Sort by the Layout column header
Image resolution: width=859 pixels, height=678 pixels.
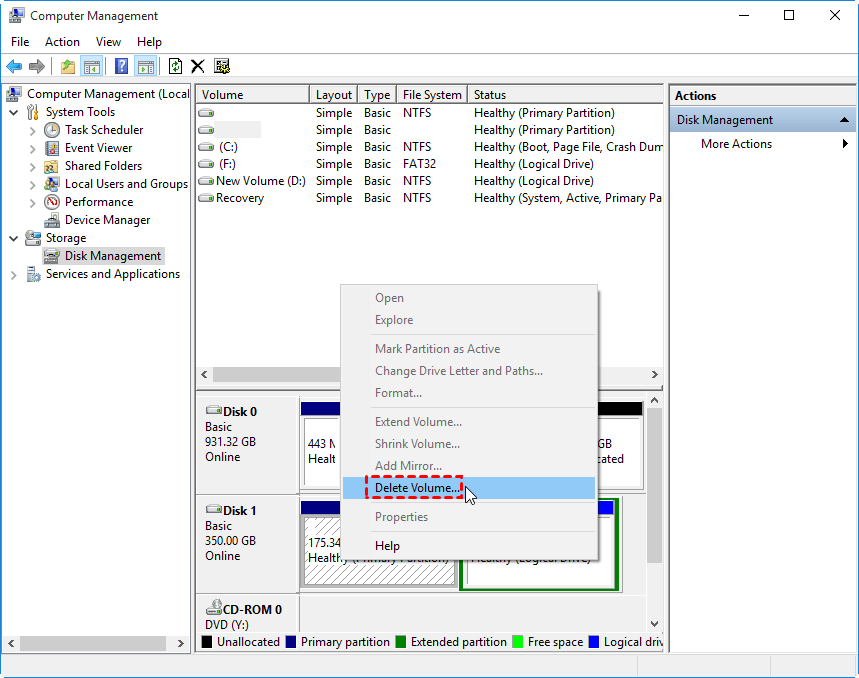coord(334,95)
